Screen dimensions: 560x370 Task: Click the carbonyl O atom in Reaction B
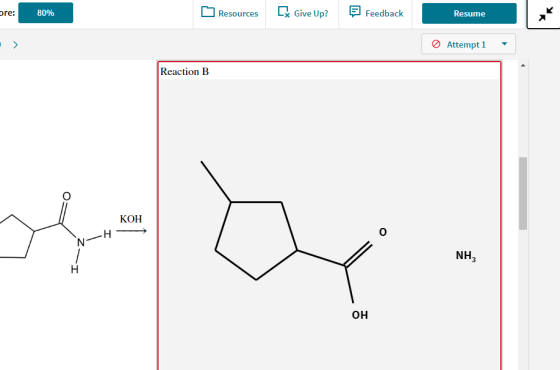pos(382,232)
